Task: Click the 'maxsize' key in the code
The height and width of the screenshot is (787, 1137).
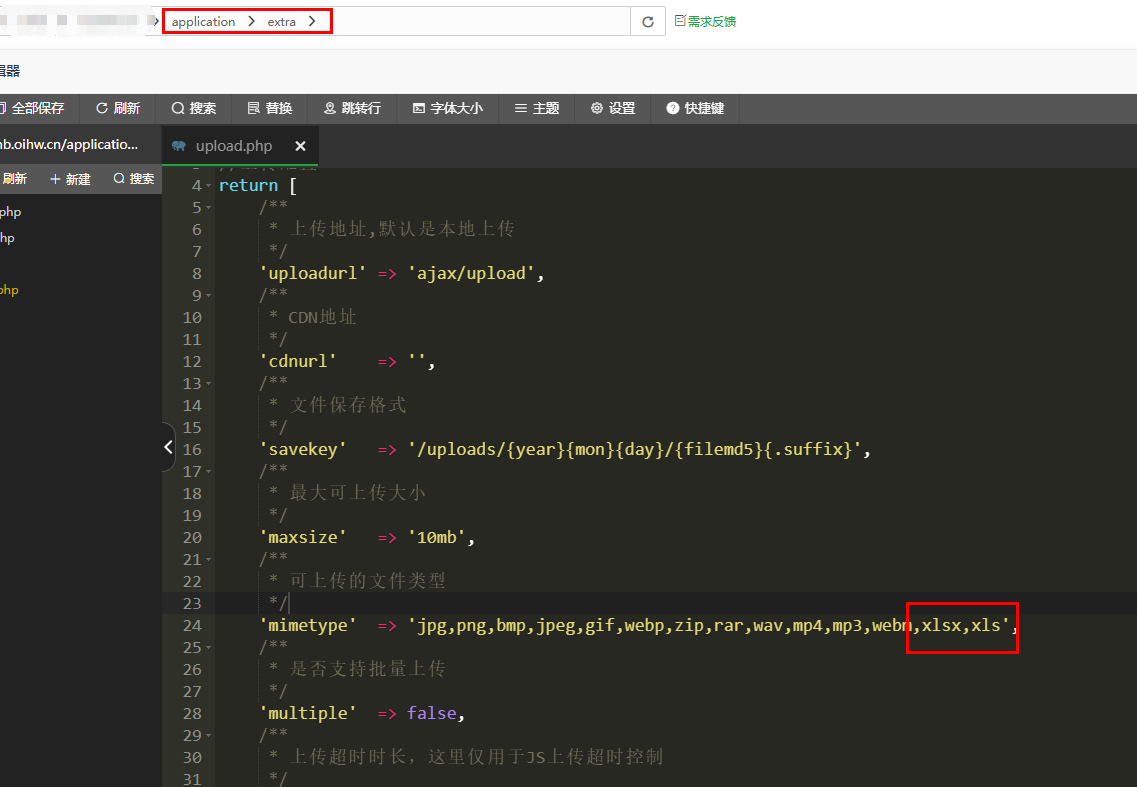Action: 303,537
